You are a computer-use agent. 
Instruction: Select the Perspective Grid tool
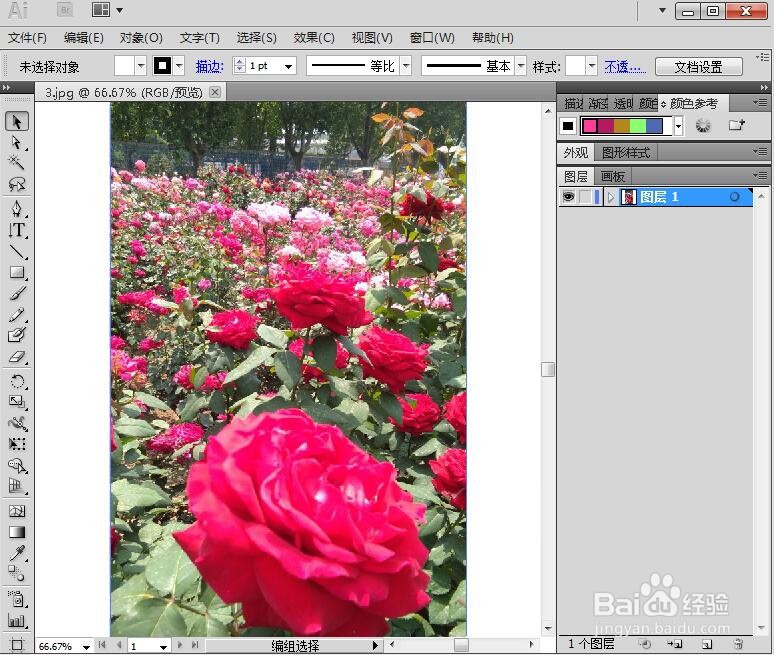[17, 486]
